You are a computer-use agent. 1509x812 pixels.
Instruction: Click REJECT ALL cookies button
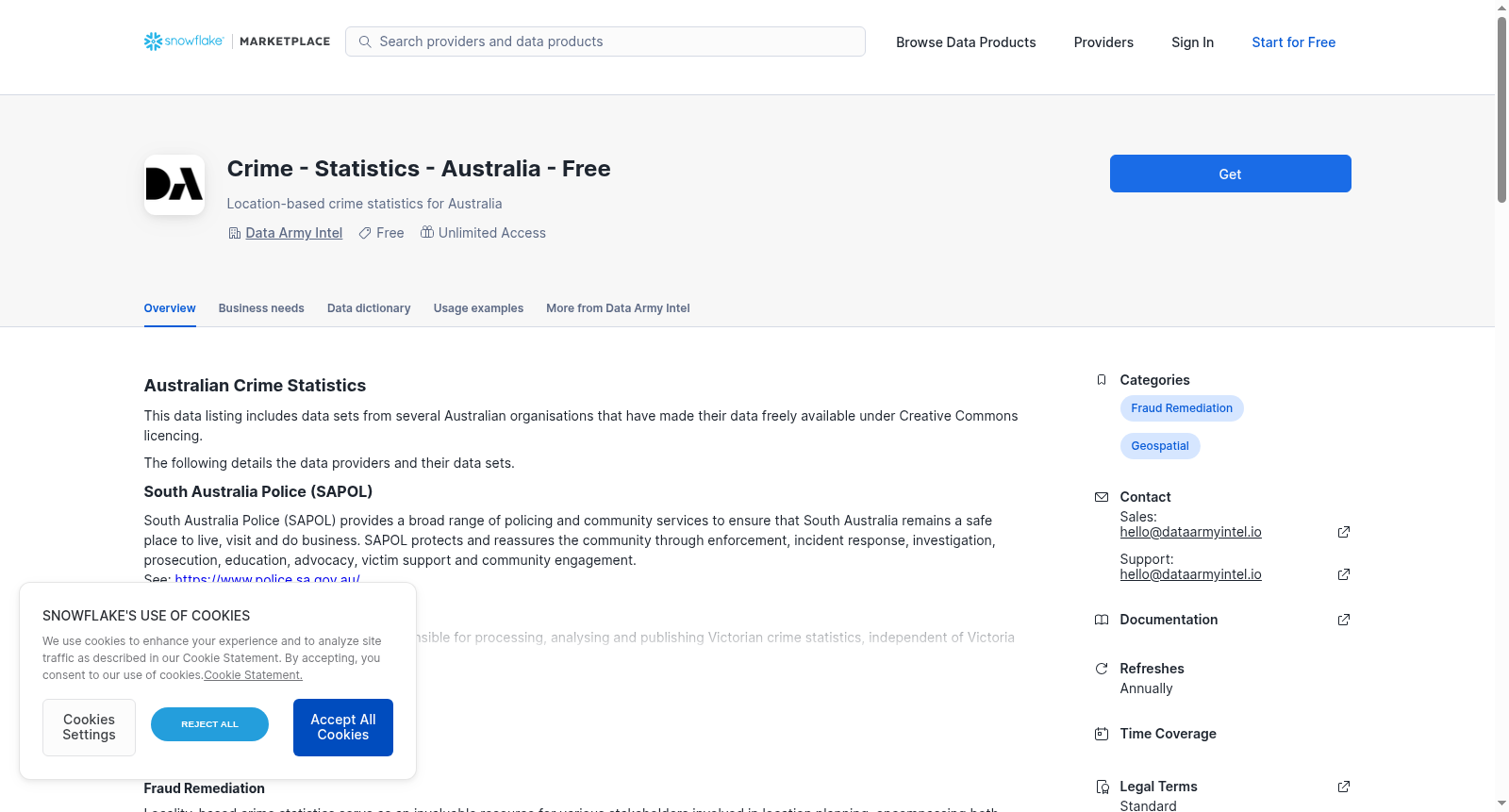pos(209,724)
